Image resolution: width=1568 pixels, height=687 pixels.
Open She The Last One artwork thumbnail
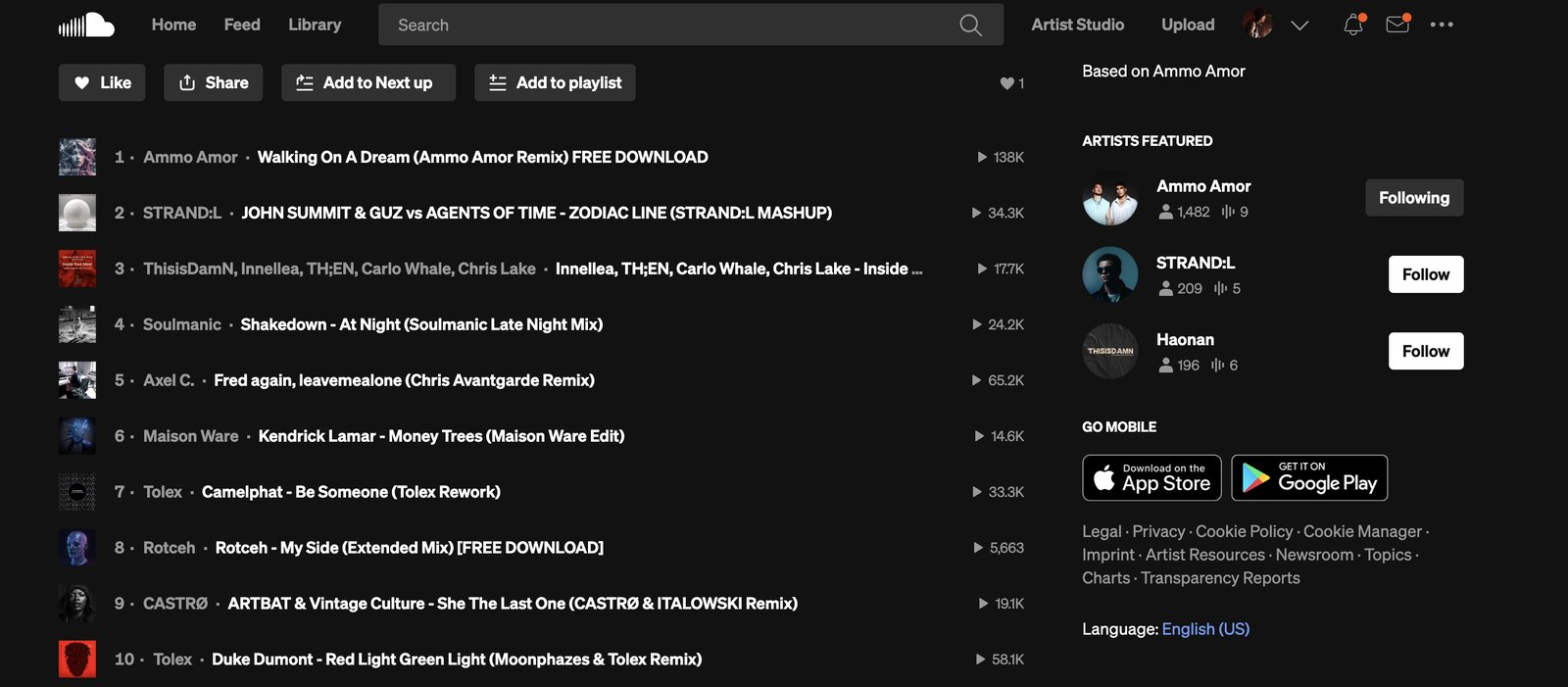click(77, 604)
